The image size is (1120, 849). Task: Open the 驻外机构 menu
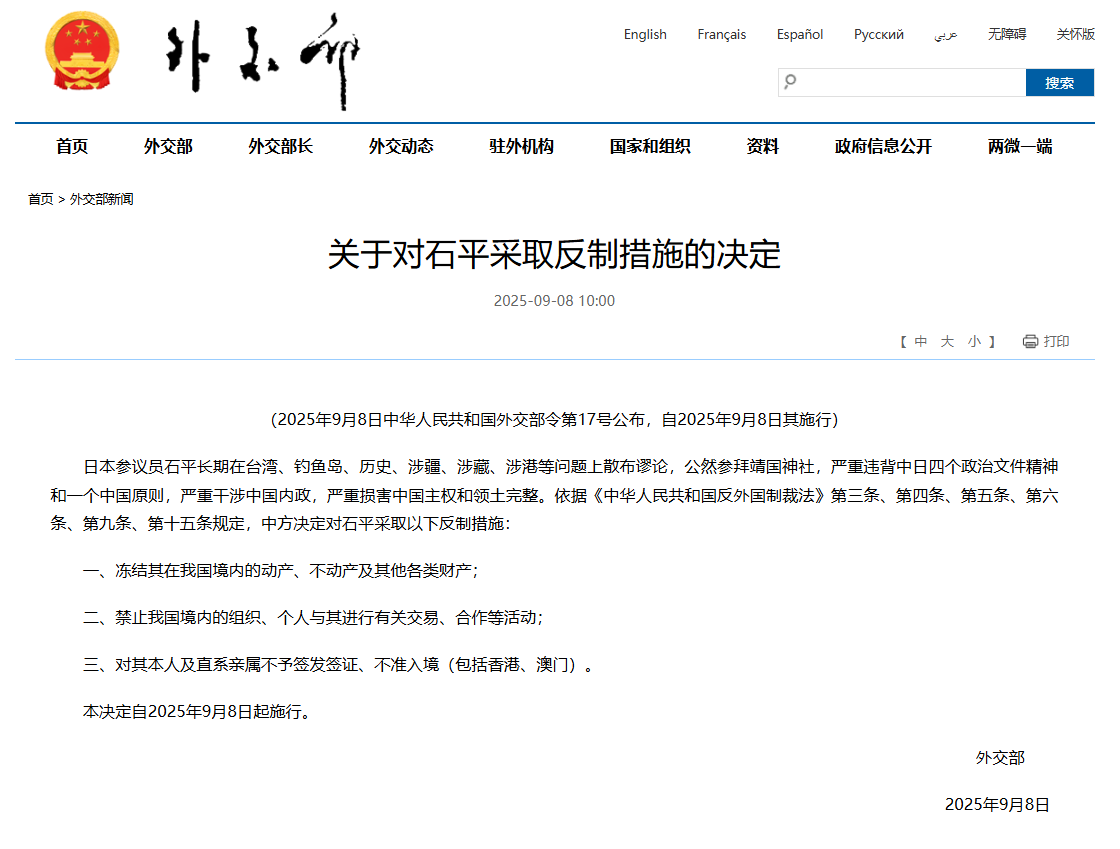coord(521,147)
